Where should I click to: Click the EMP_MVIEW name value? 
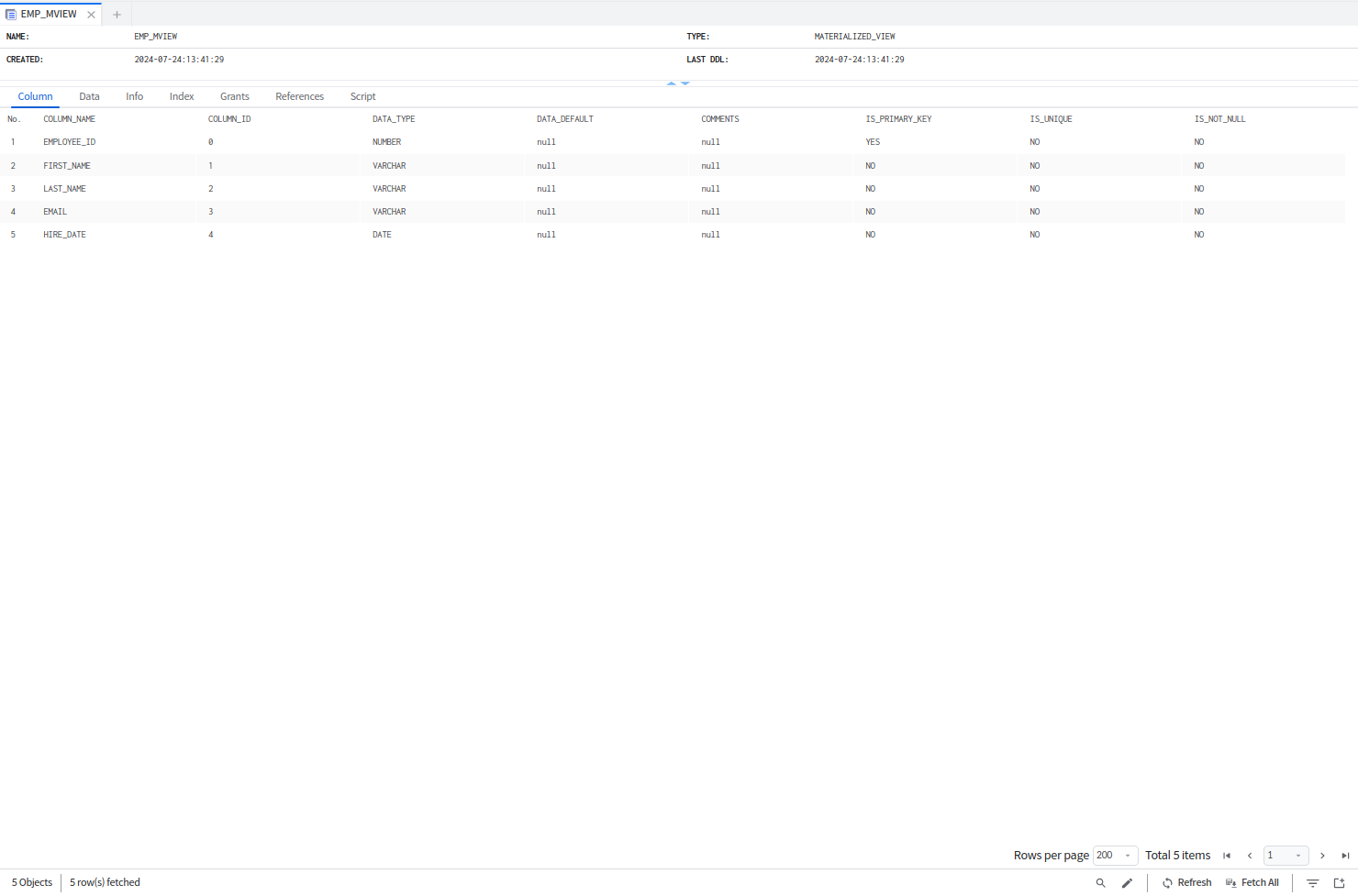tap(156, 37)
